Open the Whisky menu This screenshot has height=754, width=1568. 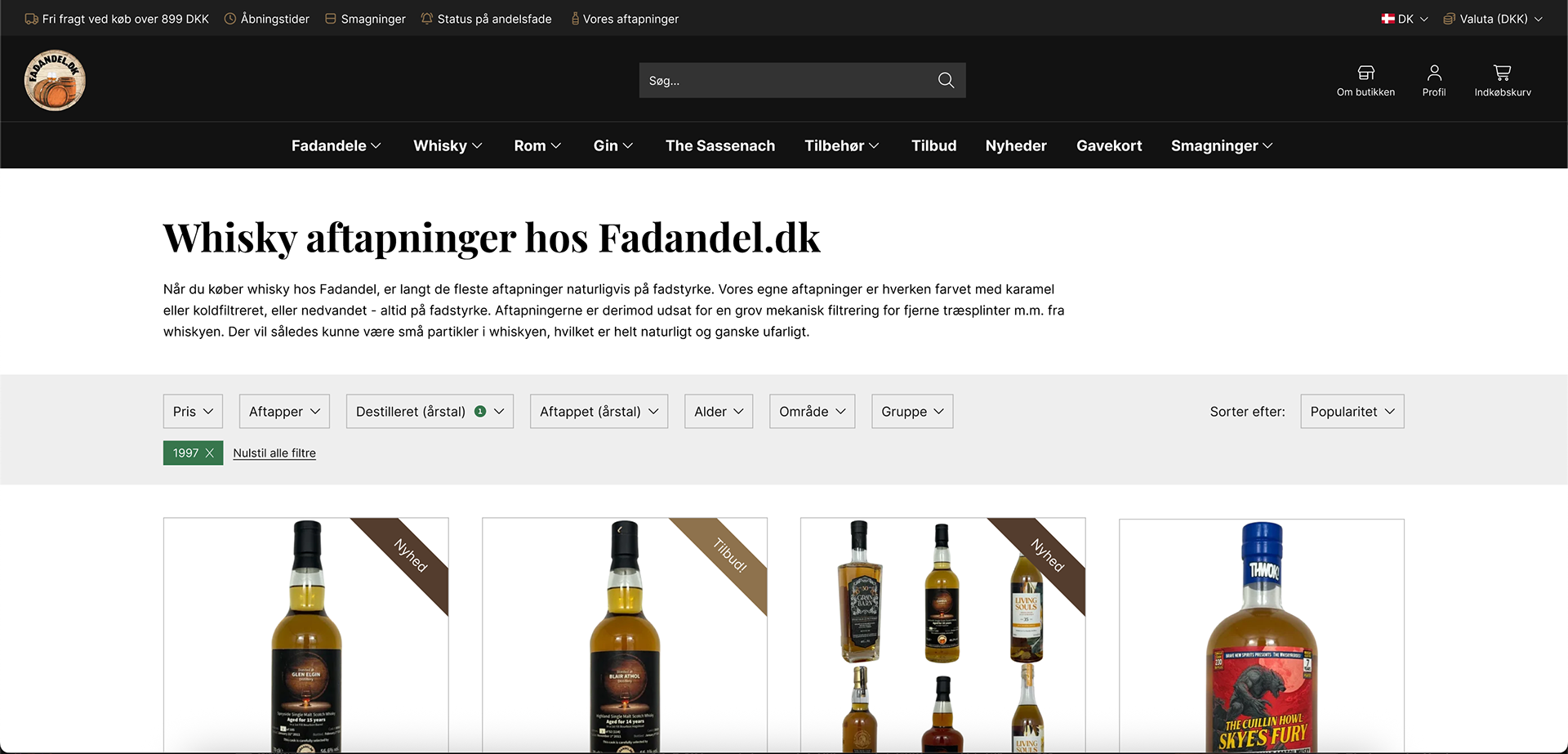(448, 145)
